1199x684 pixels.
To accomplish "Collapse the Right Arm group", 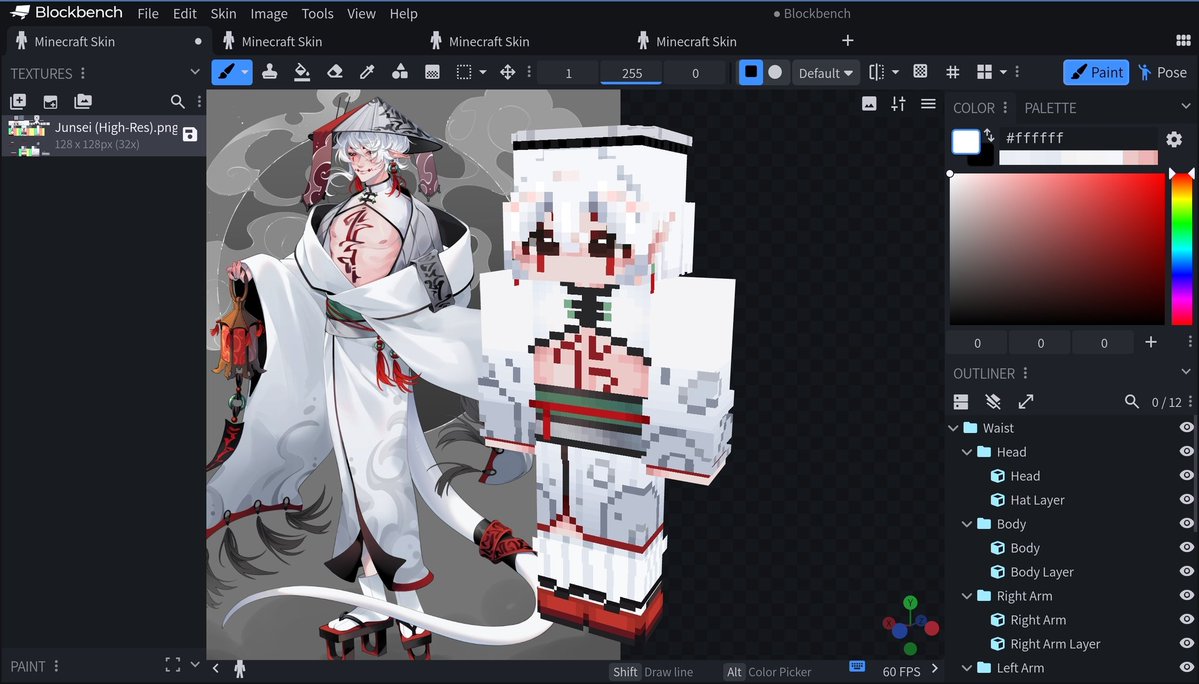I will tap(967, 595).
